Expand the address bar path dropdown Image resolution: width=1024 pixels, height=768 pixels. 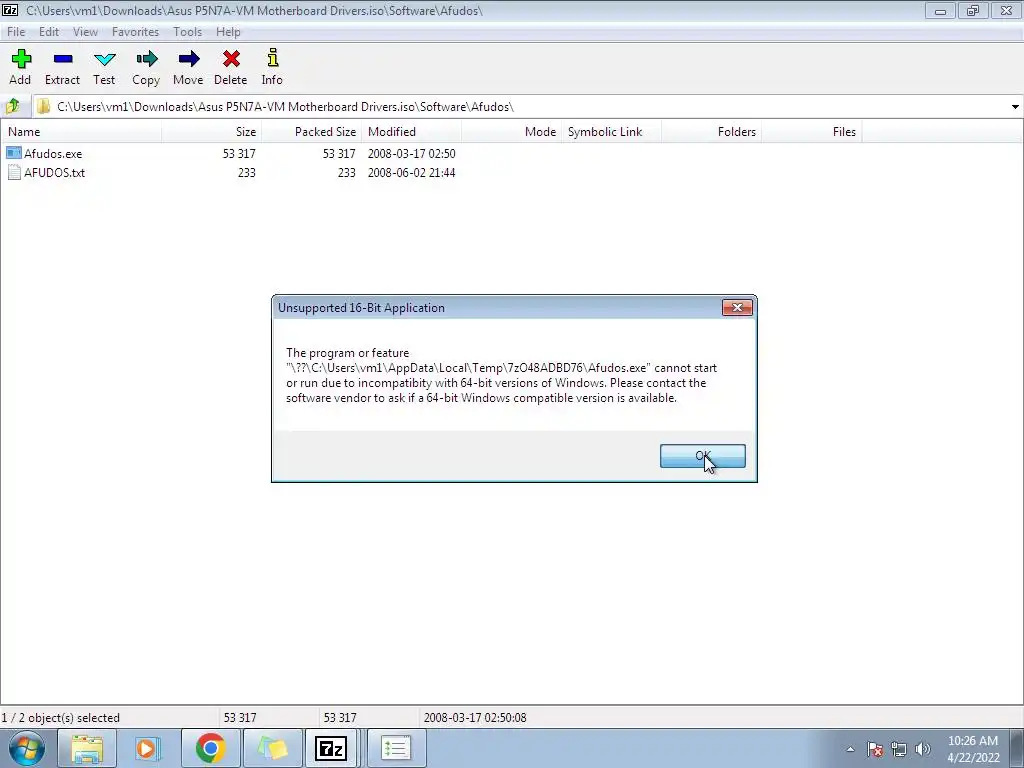pyautogui.click(x=1015, y=106)
